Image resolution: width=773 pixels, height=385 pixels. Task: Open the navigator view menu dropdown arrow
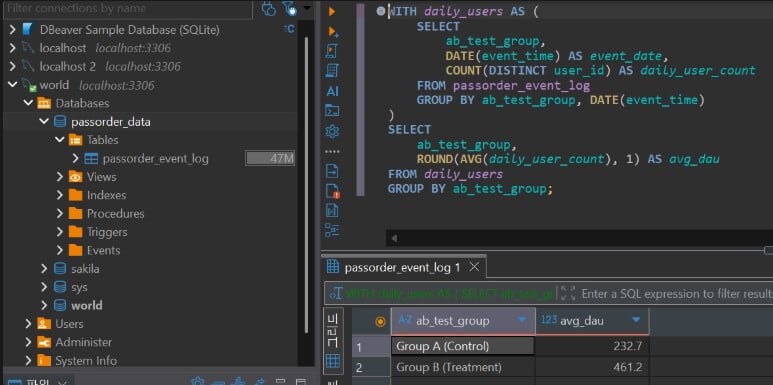[x=307, y=8]
